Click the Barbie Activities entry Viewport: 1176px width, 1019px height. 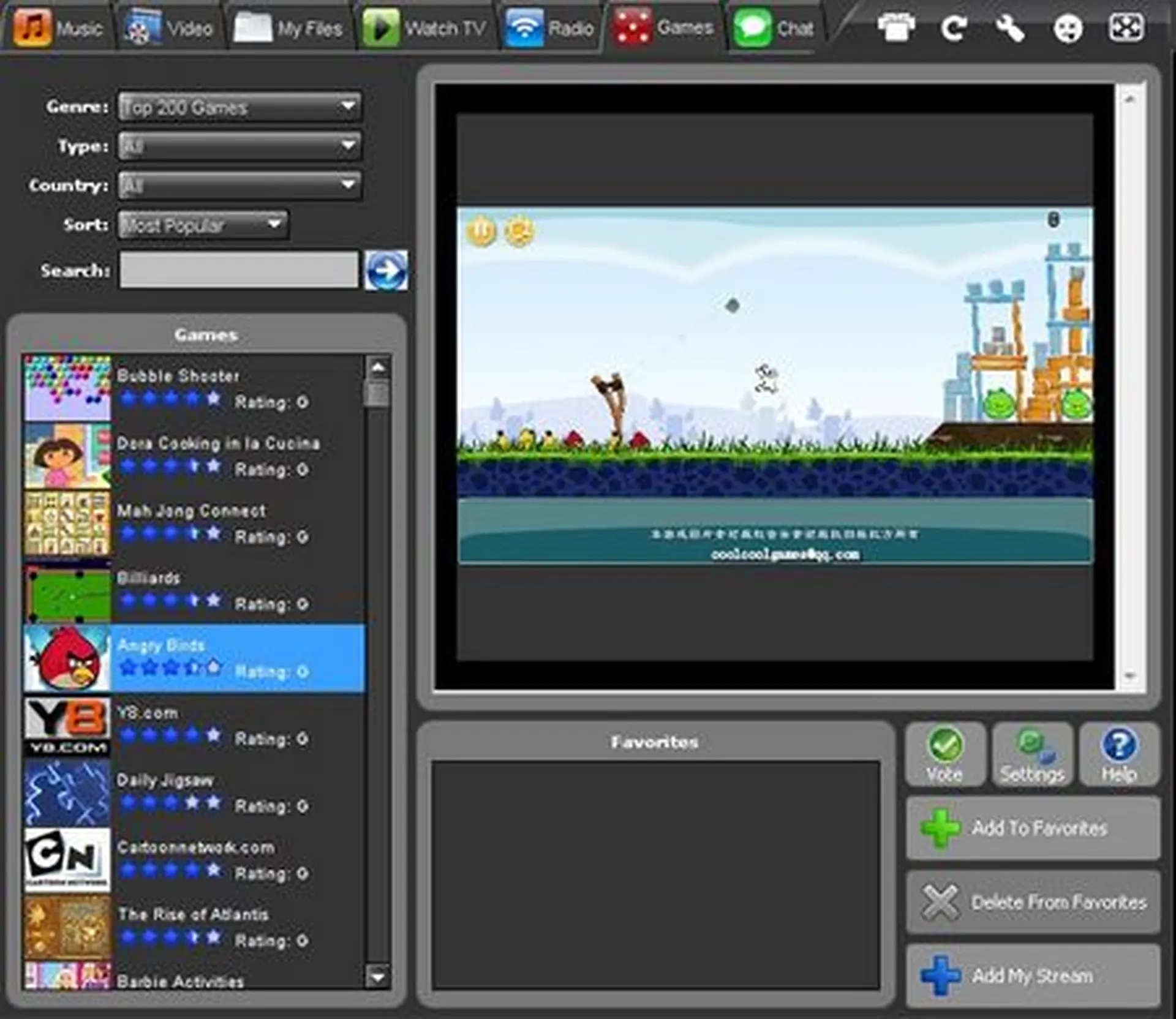pyautogui.click(x=194, y=977)
